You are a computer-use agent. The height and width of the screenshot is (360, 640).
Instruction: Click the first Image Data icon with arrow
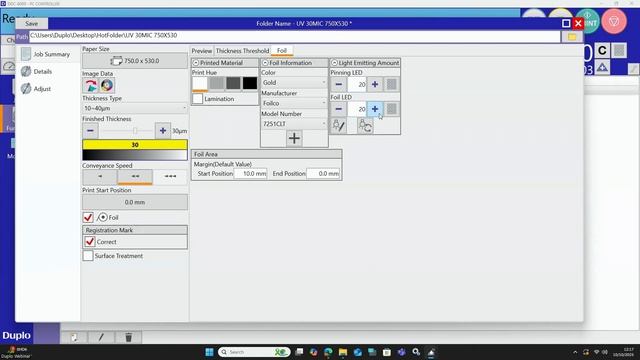pos(91,85)
